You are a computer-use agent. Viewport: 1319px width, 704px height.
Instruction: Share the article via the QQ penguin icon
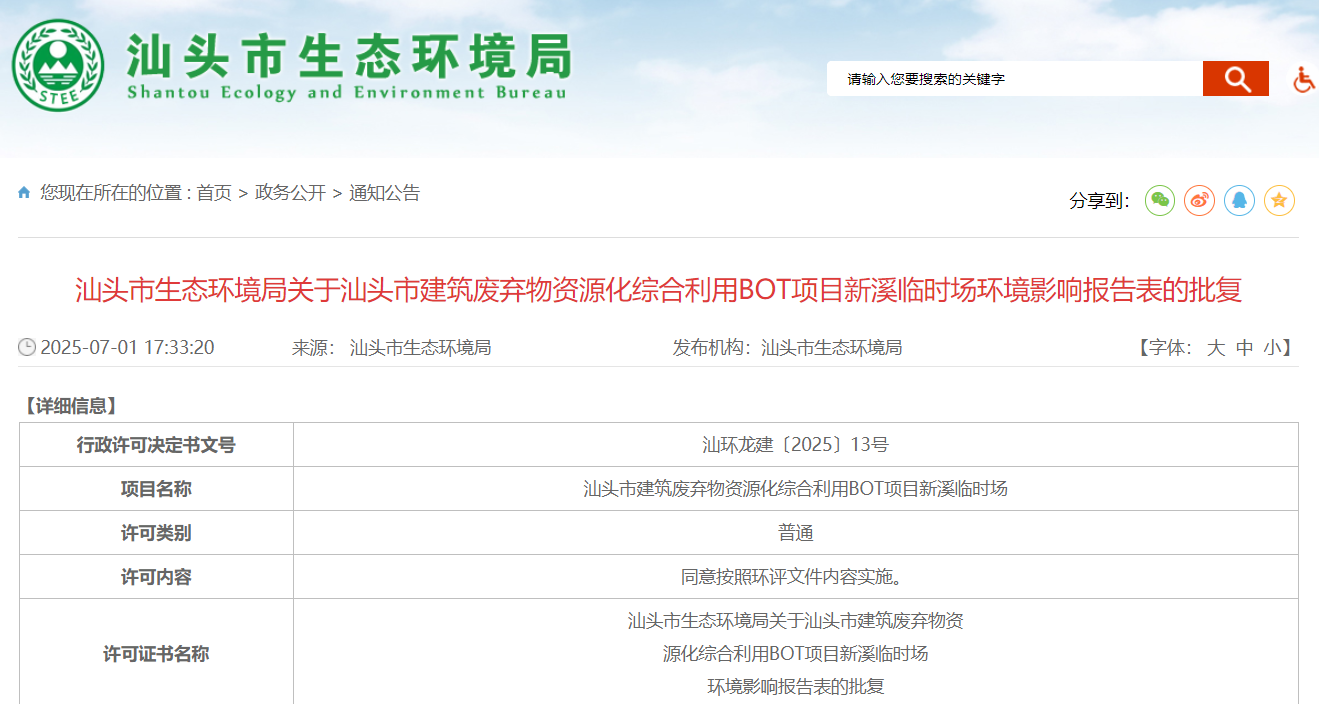pyautogui.click(x=1239, y=201)
